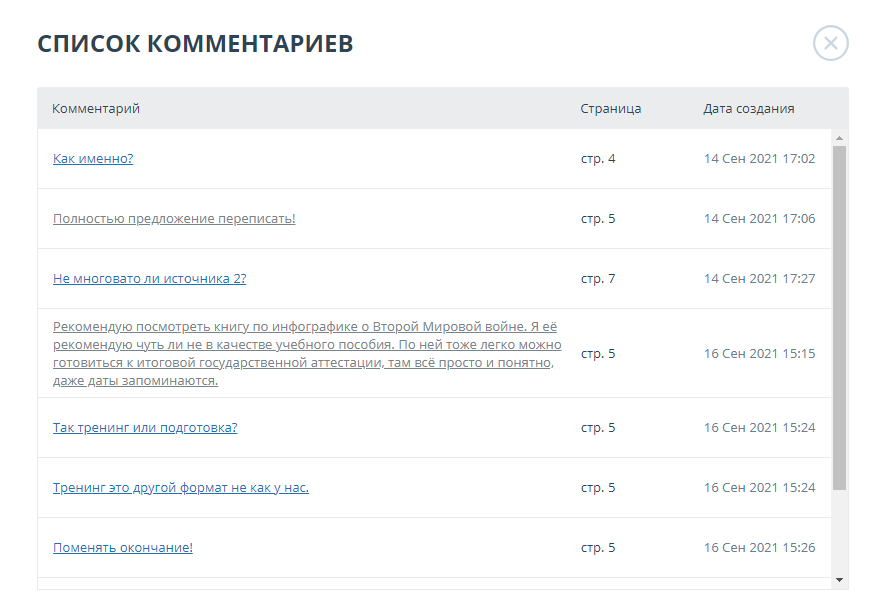This screenshot has height=613, width=871.
Task: Click the date '16 Сен 2021 15:26'
Action: (759, 548)
